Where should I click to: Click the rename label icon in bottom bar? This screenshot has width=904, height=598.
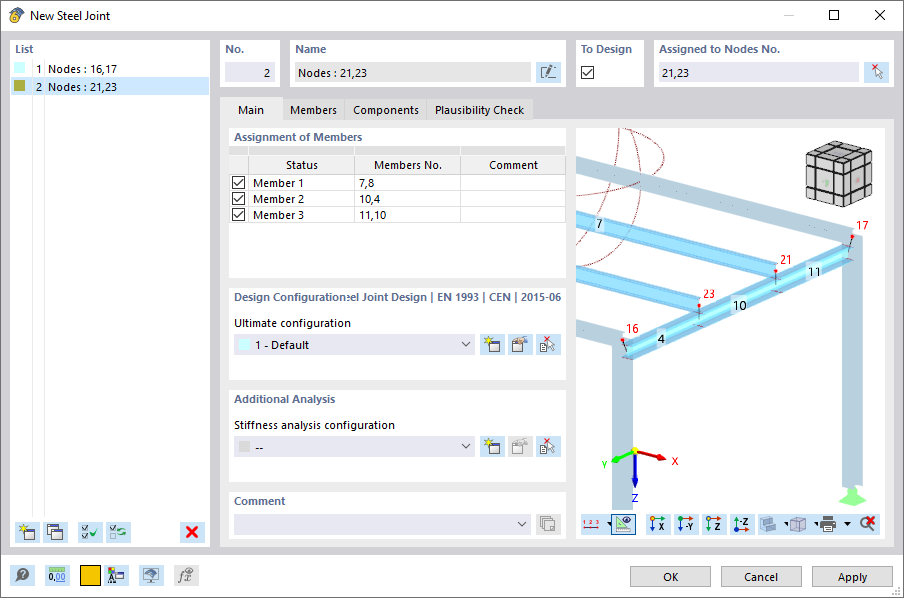coord(116,576)
